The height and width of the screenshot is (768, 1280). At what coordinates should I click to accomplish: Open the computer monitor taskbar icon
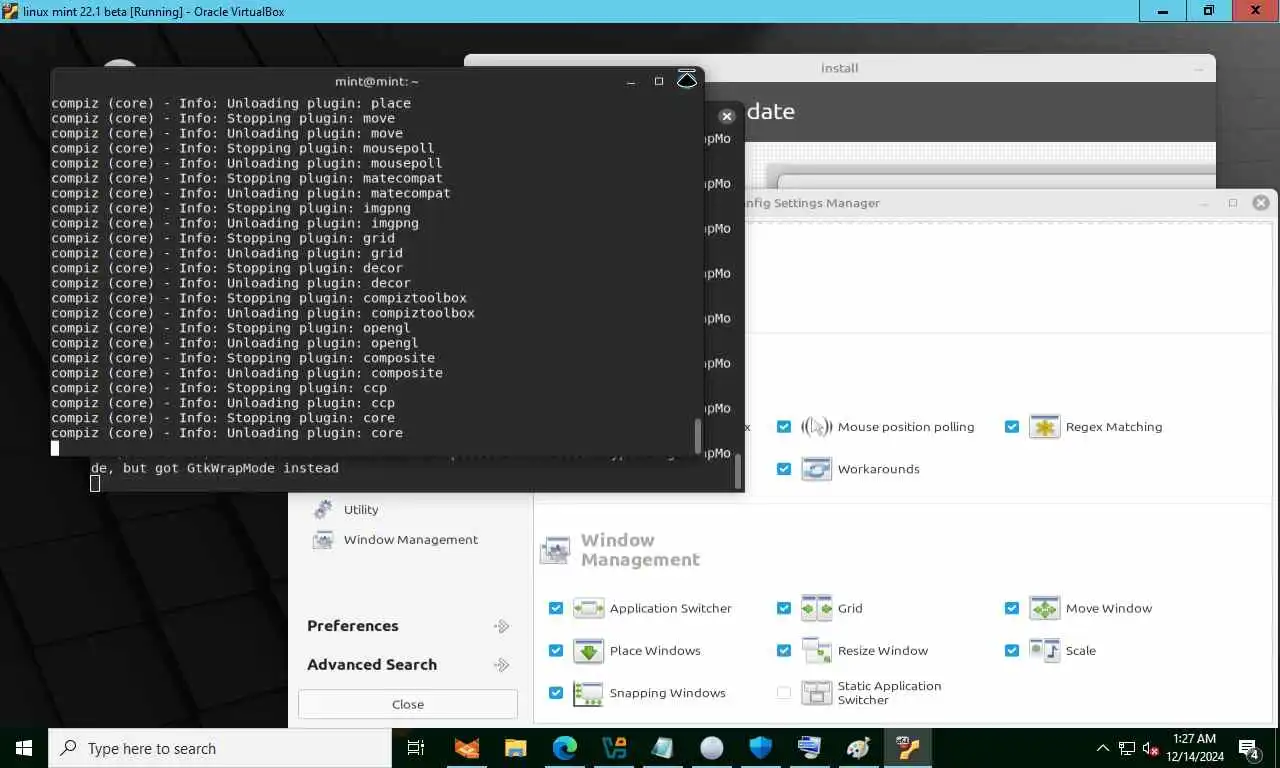coord(809,748)
